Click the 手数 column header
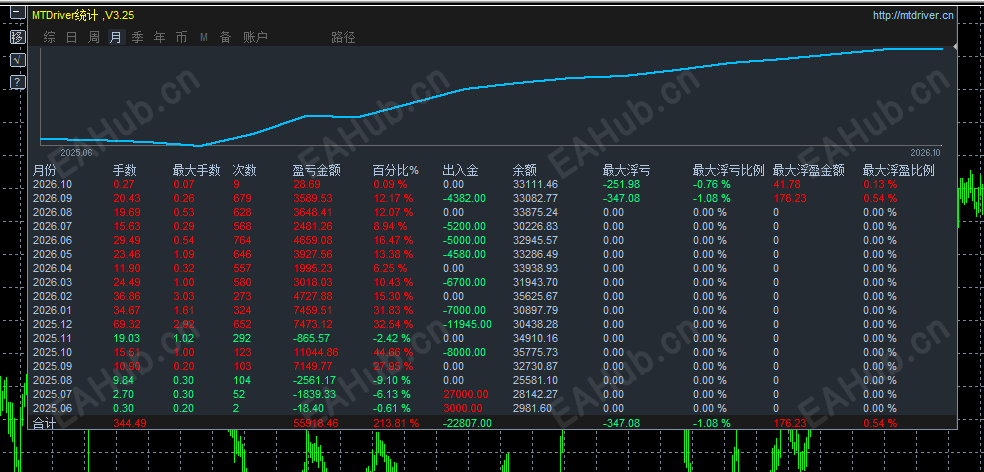Image resolution: width=984 pixels, height=472 pixels. [x=124, y=170]
